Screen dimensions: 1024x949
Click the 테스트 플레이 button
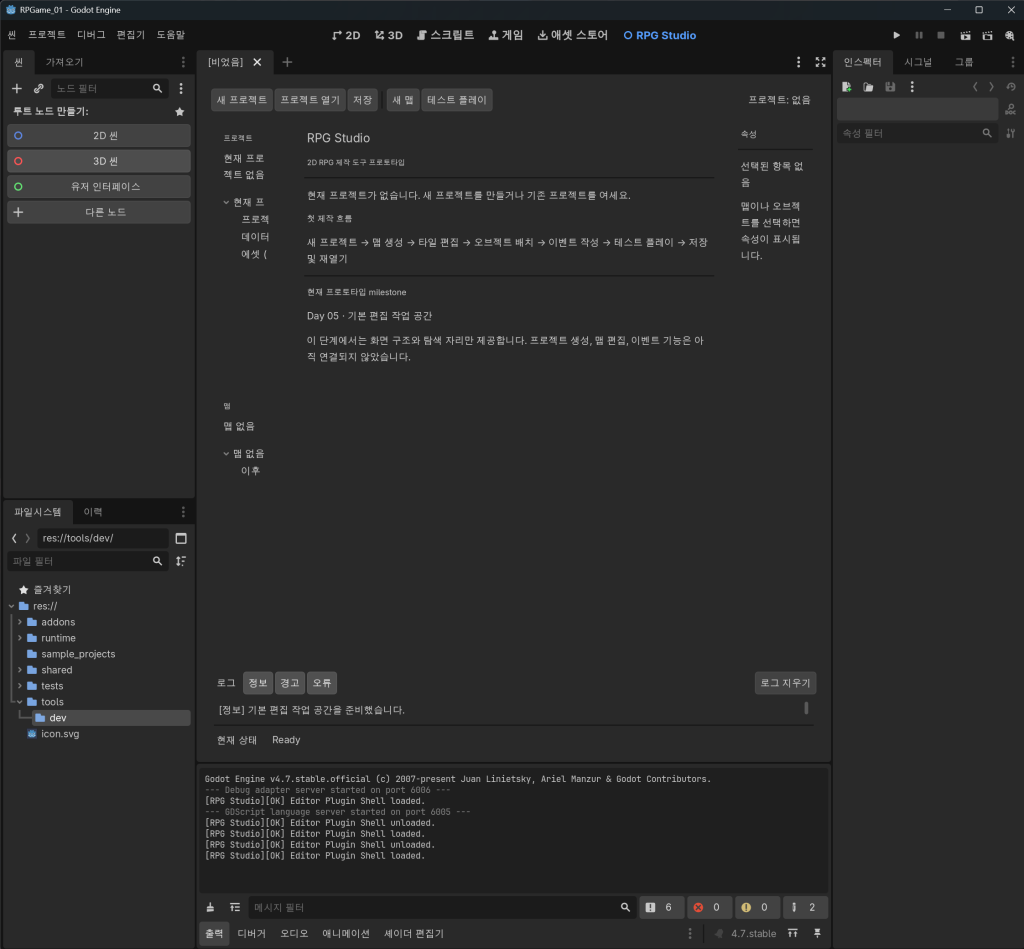point(456,100)
